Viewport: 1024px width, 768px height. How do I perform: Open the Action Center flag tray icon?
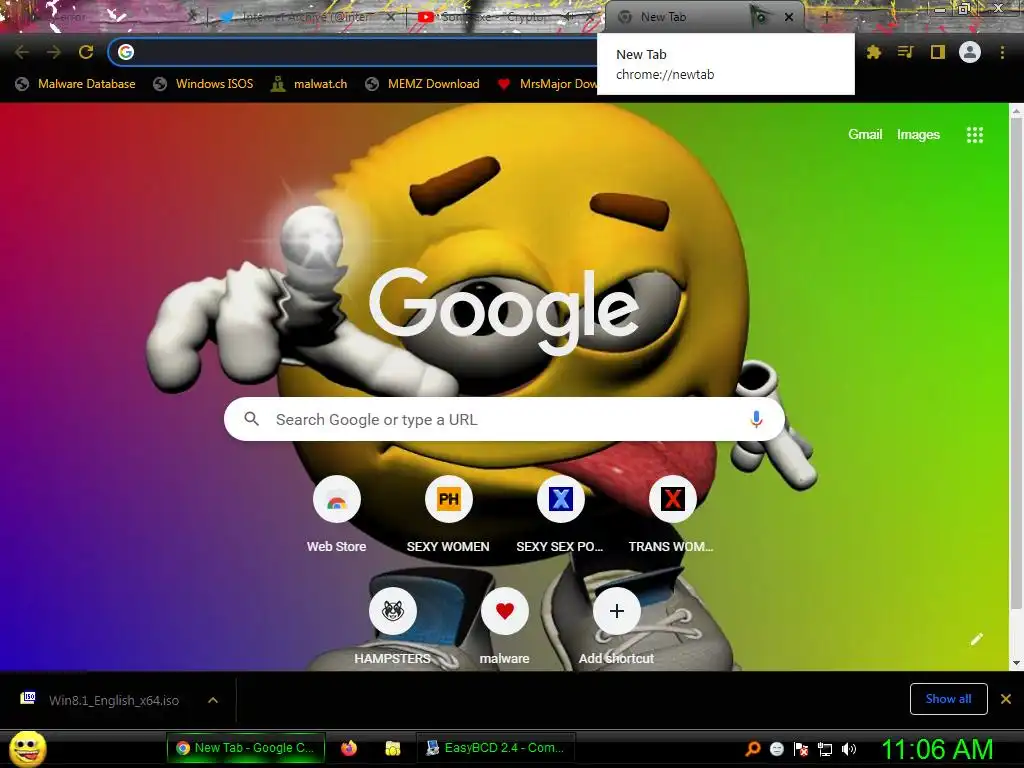coord(801,748)
